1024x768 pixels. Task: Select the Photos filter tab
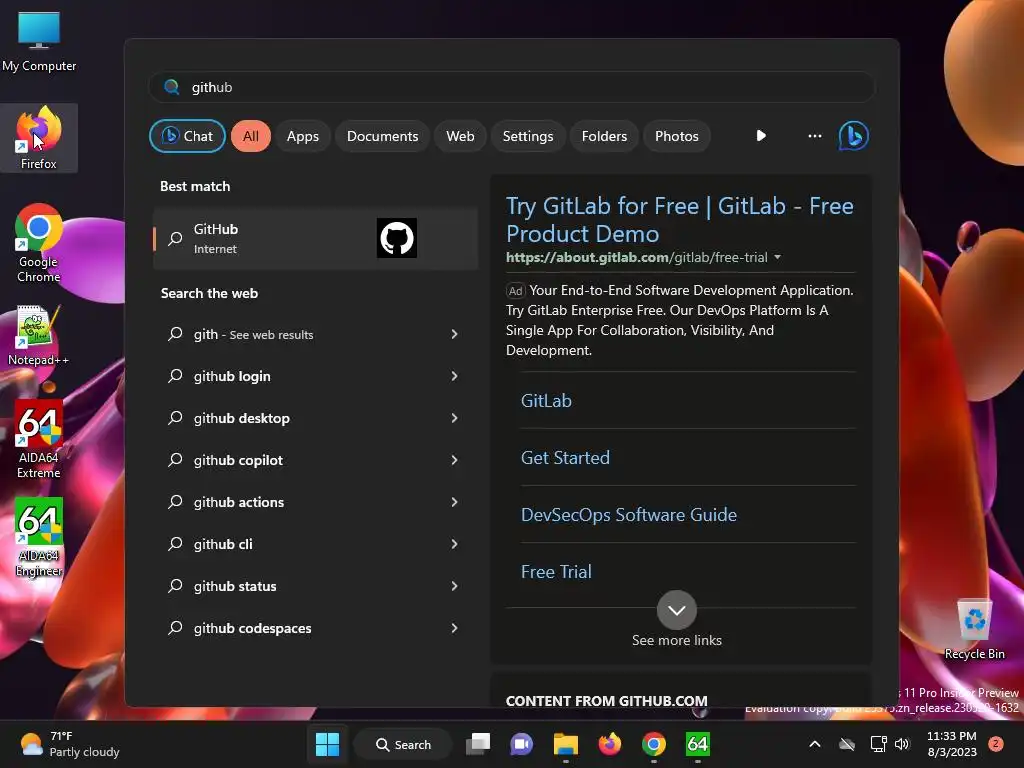coord(677,136)
